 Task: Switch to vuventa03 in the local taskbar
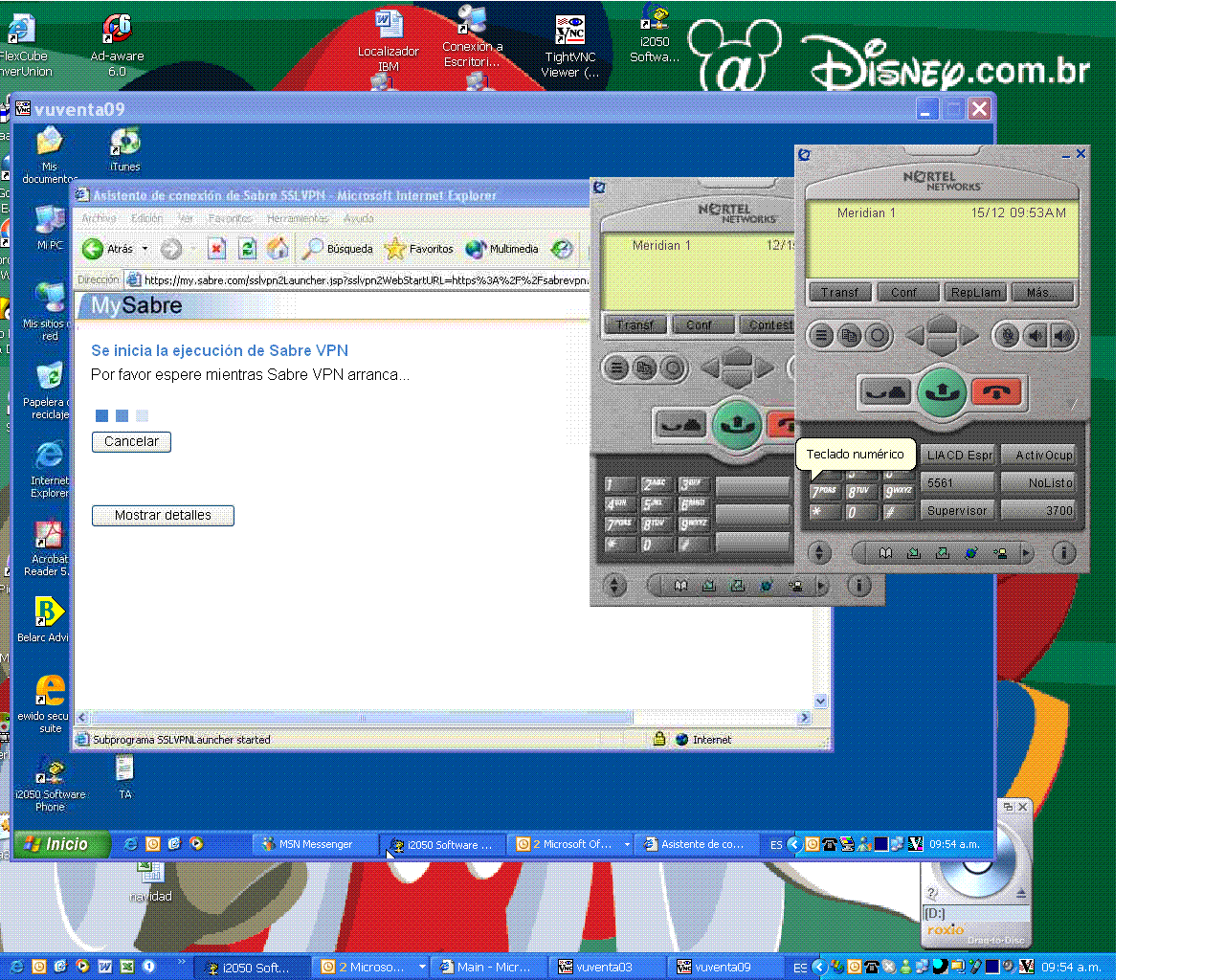click(x=605, y=968)
